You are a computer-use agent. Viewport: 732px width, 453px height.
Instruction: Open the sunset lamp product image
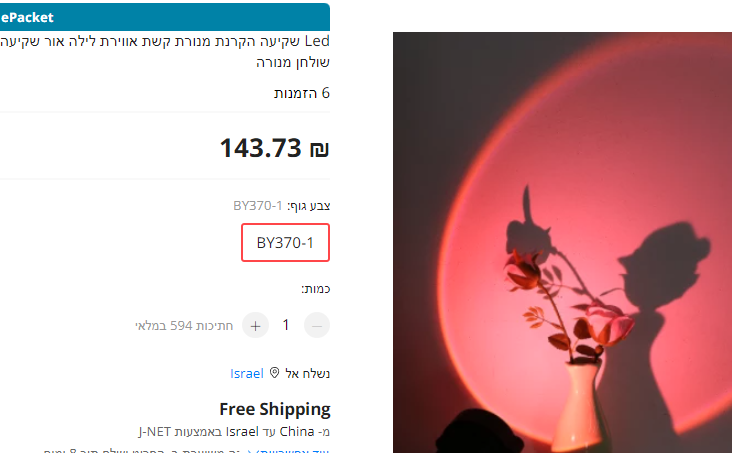click(x=562, y=242)
